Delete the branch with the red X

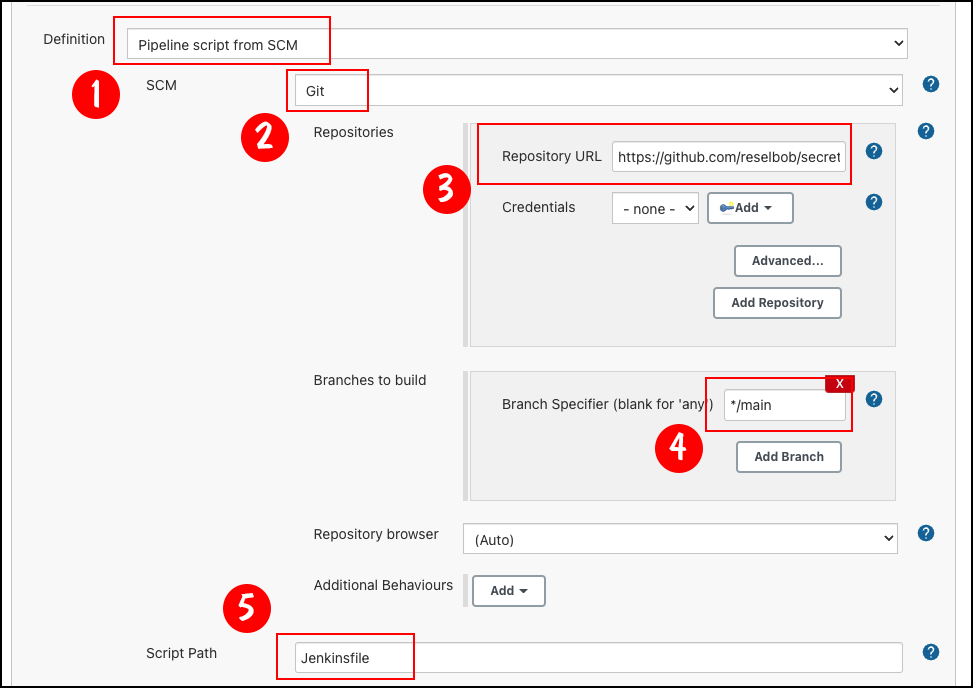pos(839,384)
